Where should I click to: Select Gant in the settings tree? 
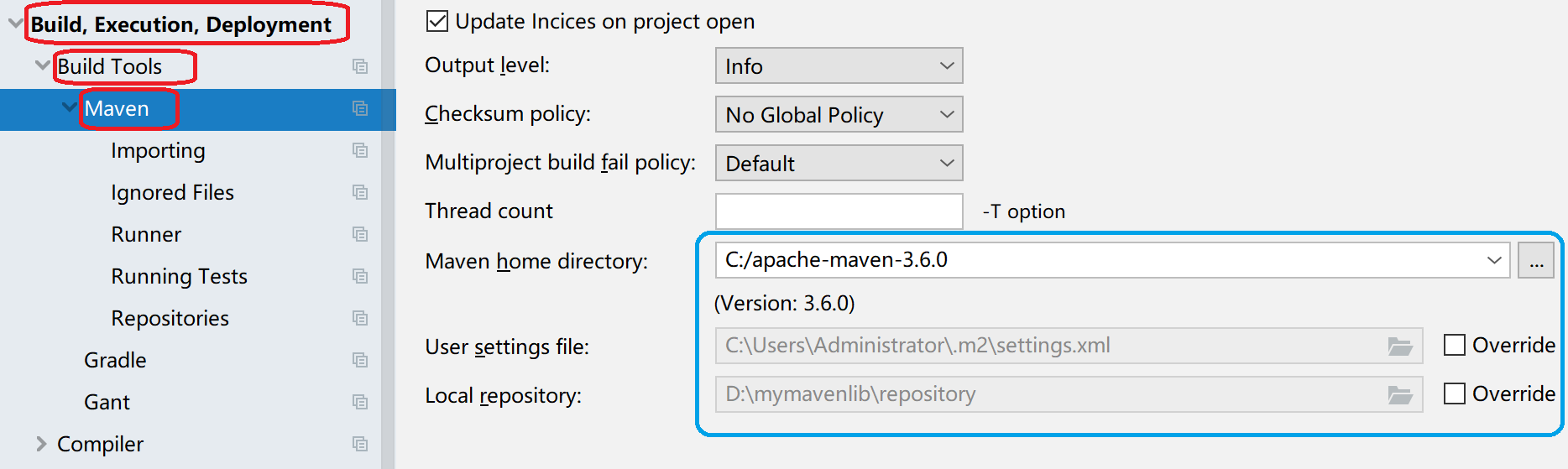point(107,402)
